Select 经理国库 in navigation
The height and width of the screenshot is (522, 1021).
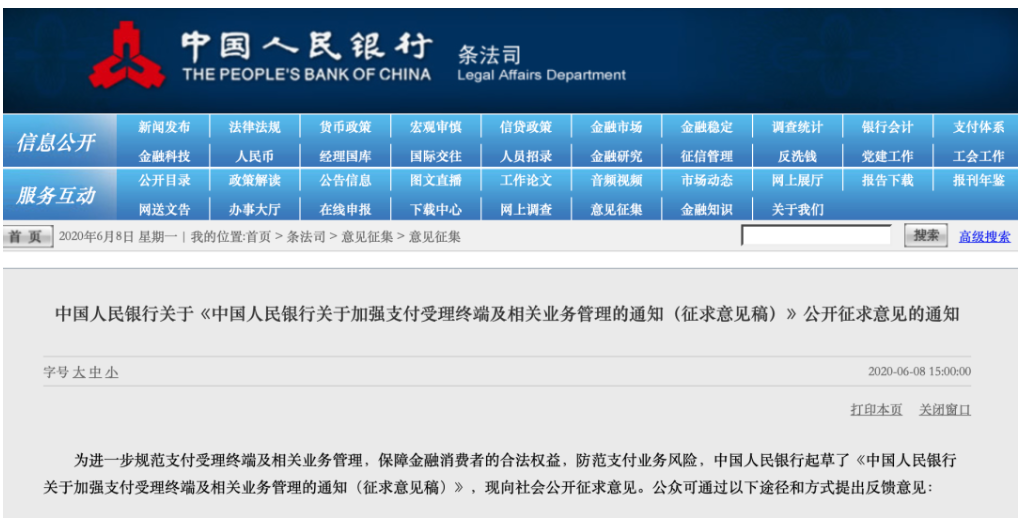345,157
